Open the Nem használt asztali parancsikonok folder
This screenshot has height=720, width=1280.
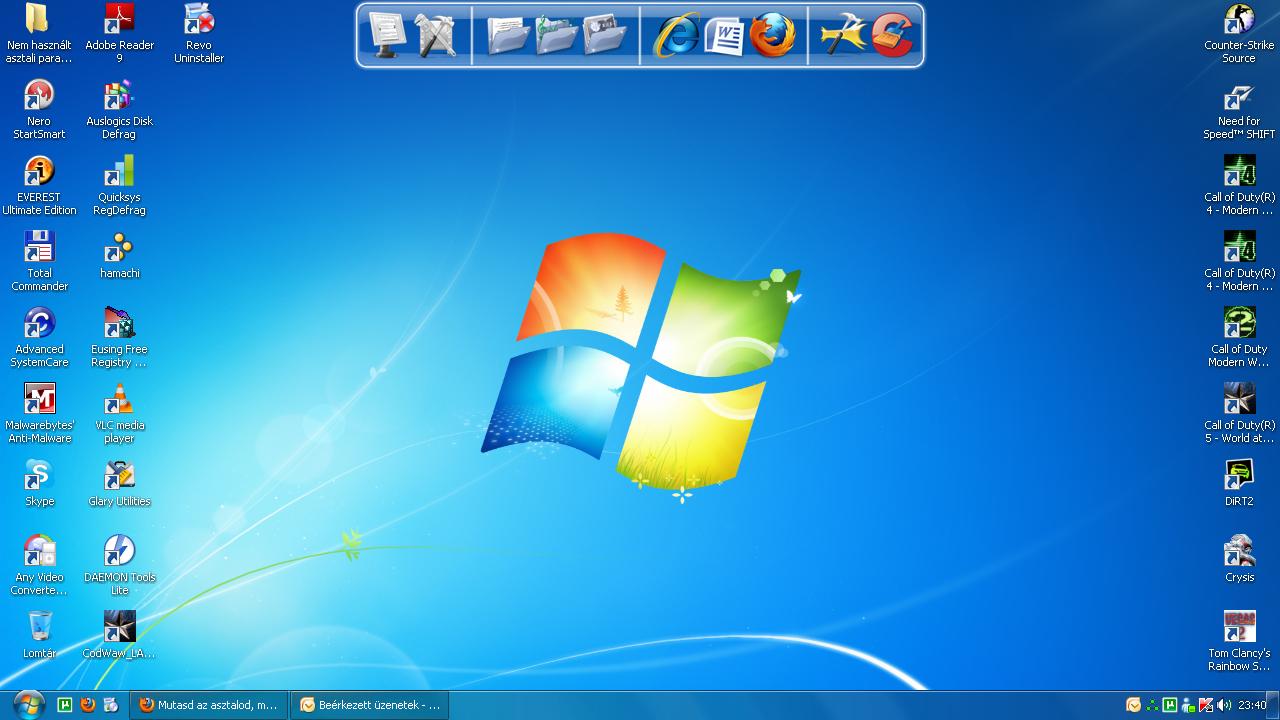tap(39, 33)
